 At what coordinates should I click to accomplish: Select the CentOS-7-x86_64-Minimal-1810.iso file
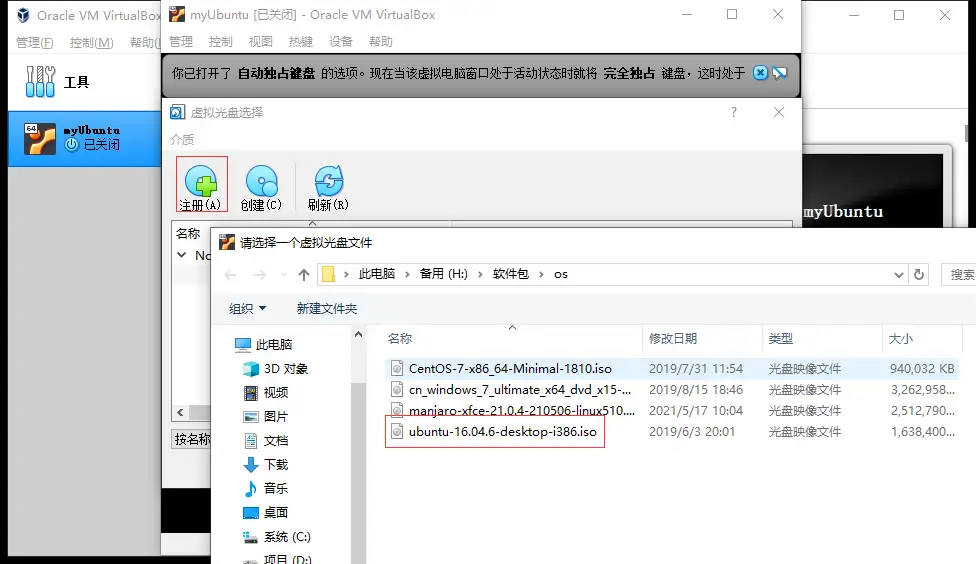tap(509, 368)
